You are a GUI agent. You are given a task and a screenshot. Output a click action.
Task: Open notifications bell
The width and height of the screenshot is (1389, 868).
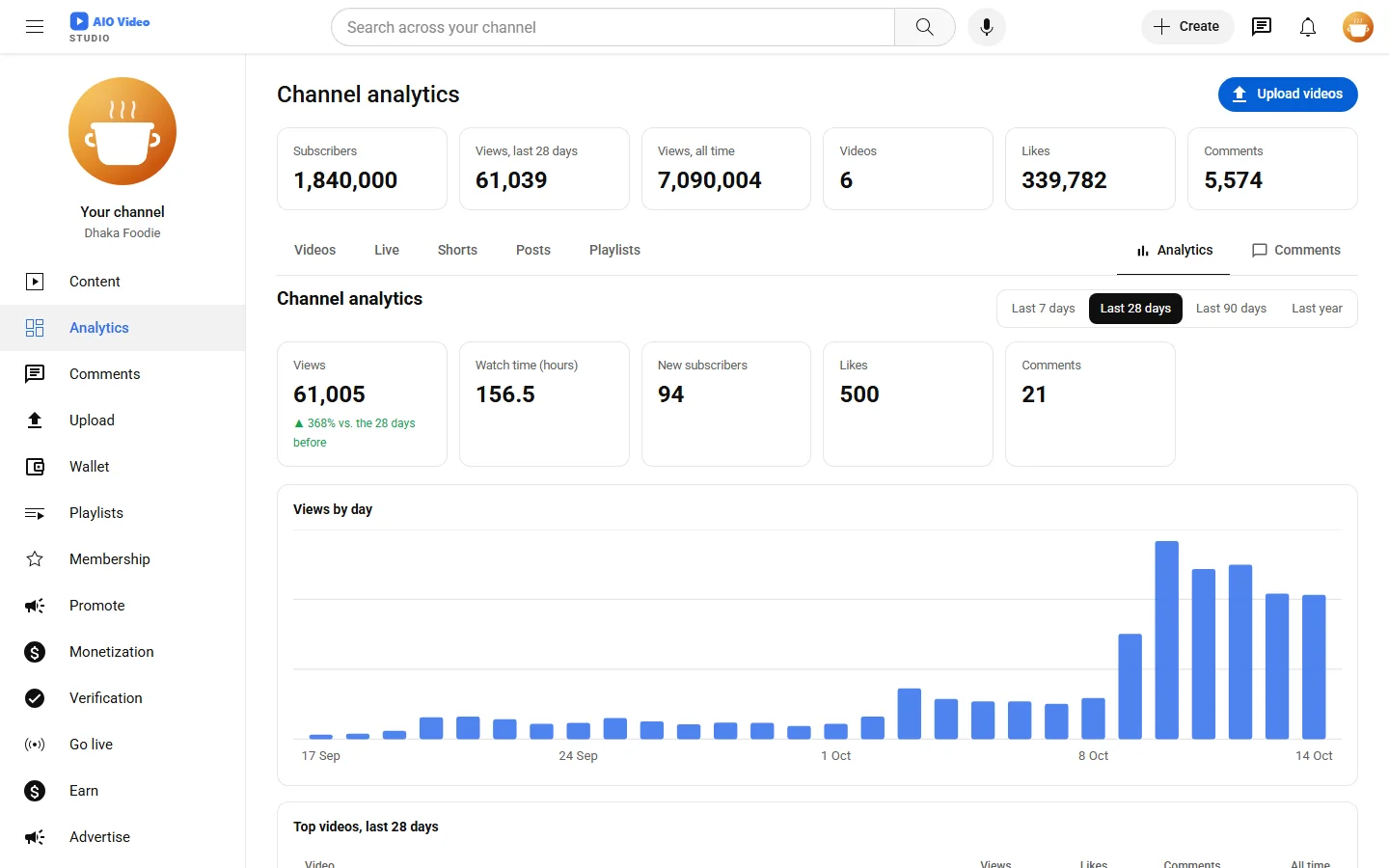(x=1308, y=27)
